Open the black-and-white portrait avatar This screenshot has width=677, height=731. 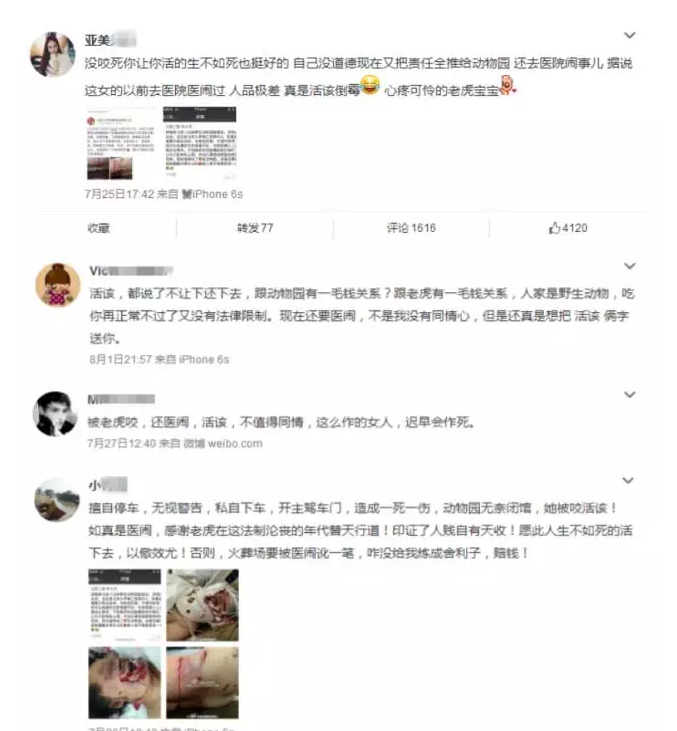55,414
